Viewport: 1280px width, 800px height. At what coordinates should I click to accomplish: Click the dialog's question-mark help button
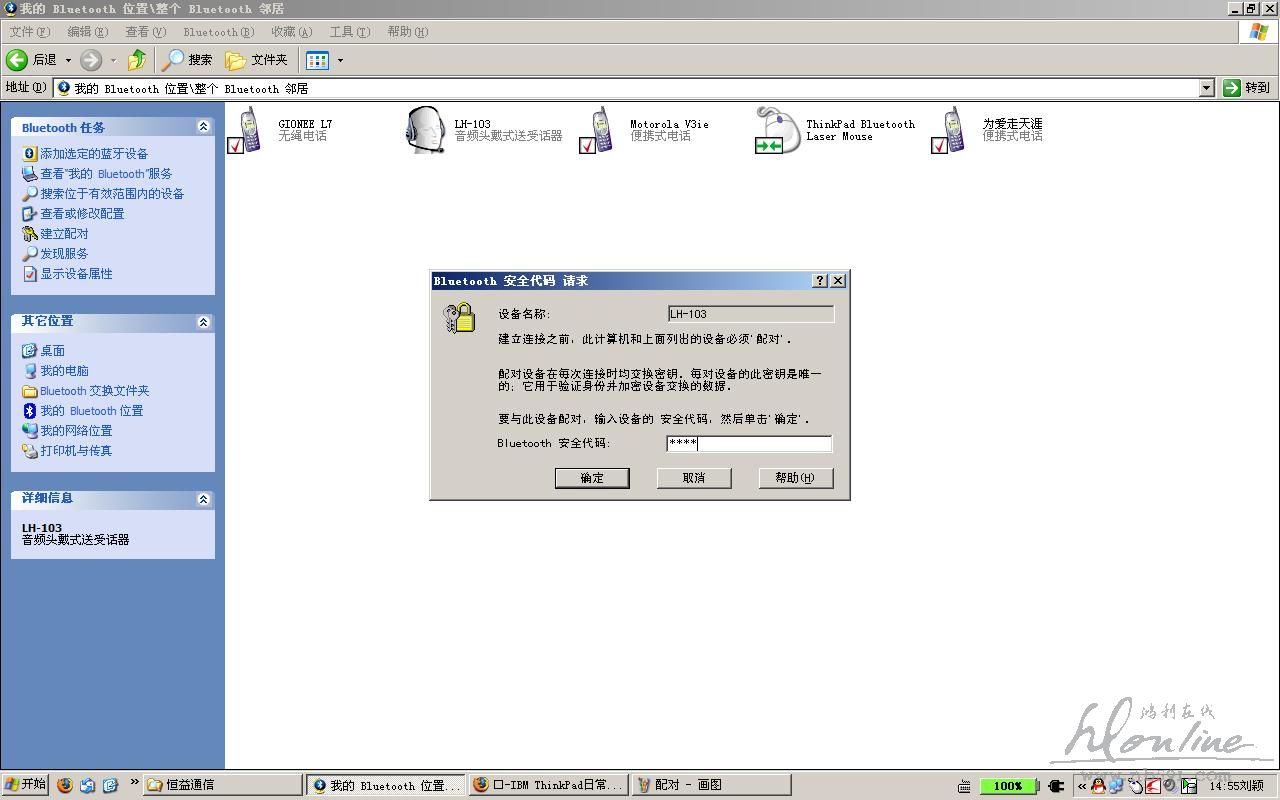pos(821,281)
